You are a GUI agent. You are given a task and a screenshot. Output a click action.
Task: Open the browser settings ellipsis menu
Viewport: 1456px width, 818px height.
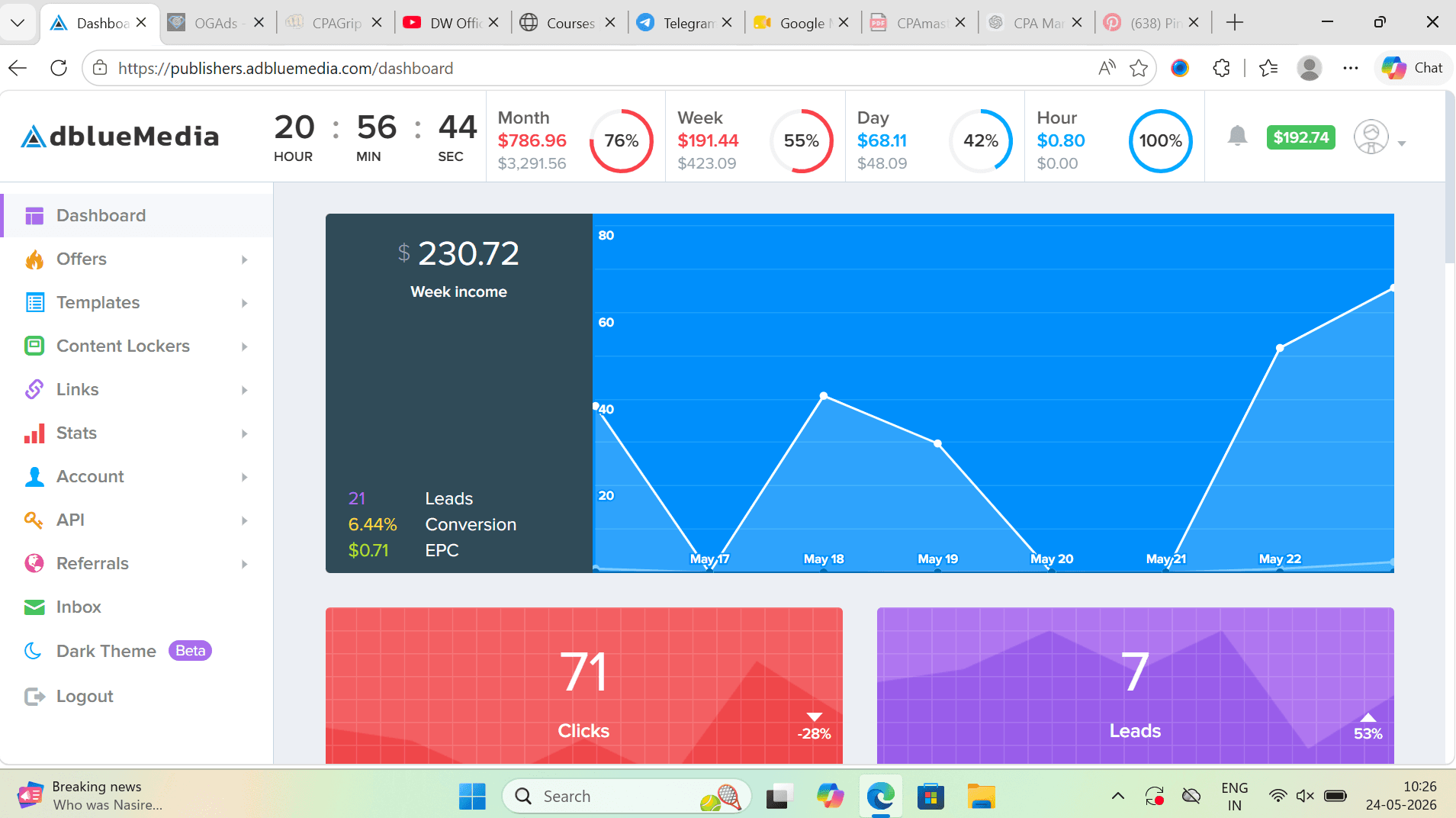(1351, 68)
